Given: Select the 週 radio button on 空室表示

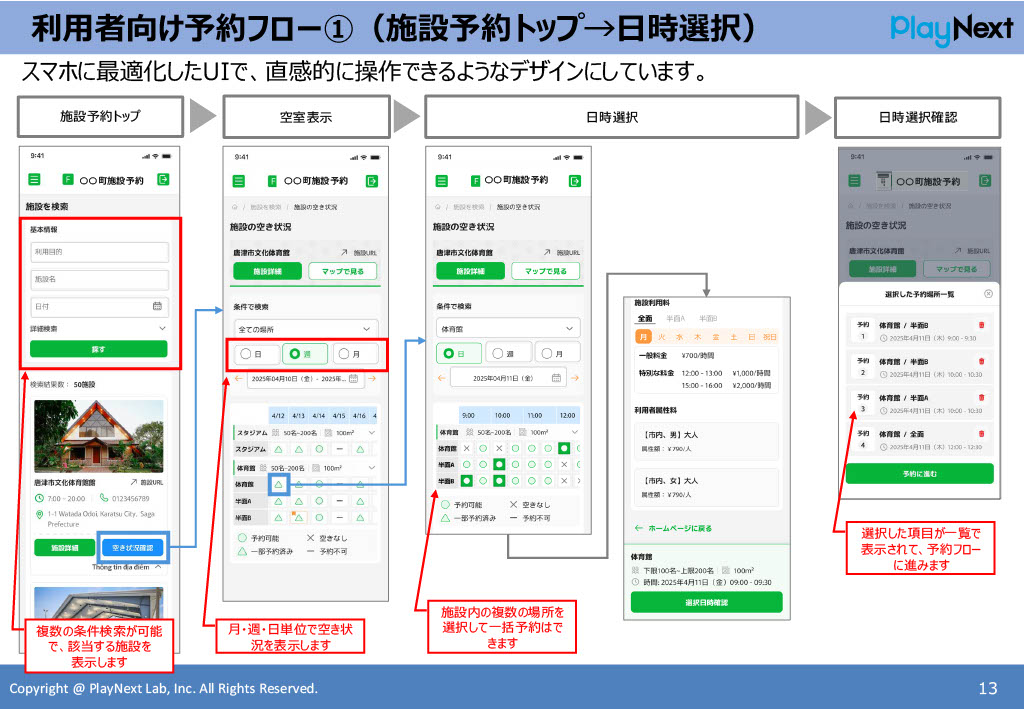Looking at the screenshot, I should point(296,353).
